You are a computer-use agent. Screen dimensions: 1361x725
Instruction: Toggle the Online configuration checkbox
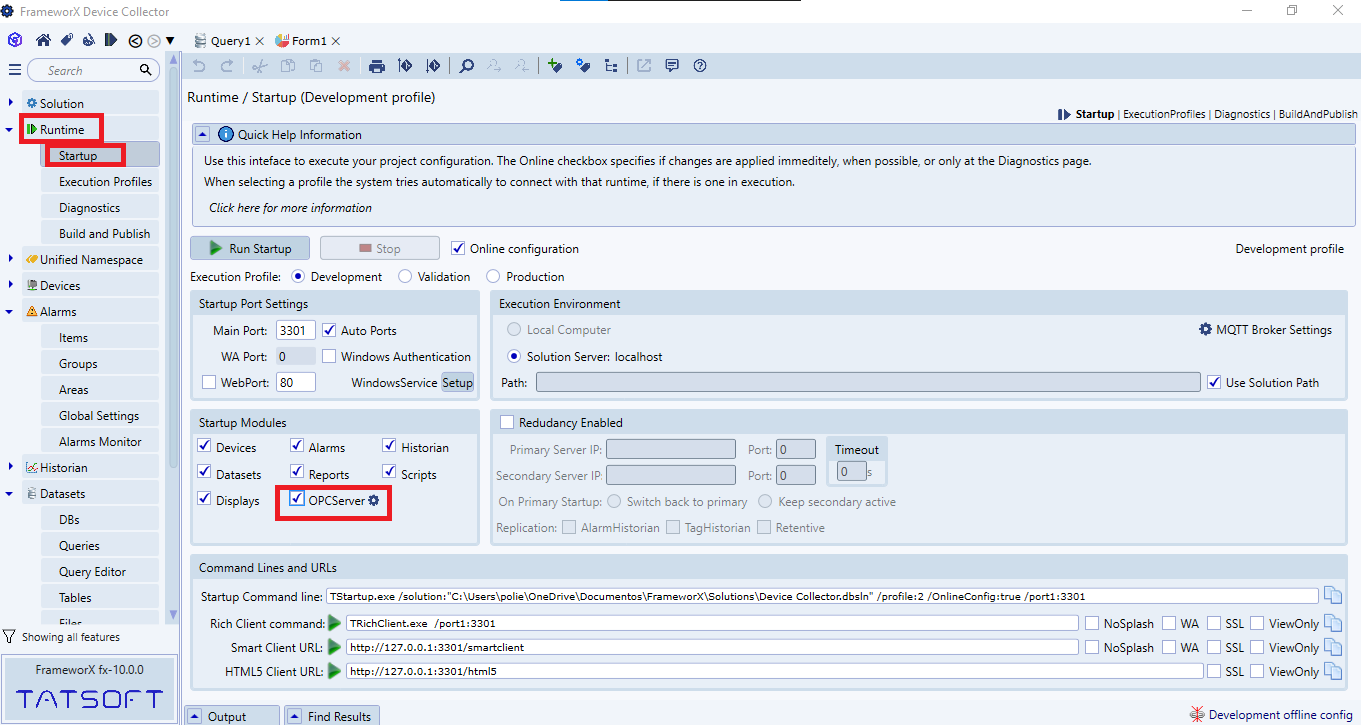pos(459,248)
